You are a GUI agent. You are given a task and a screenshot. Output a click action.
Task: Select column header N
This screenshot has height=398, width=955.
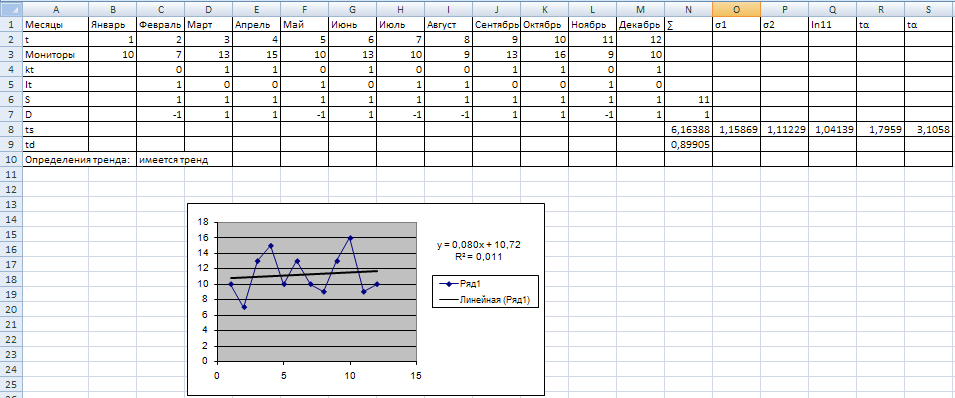[688, 10]
